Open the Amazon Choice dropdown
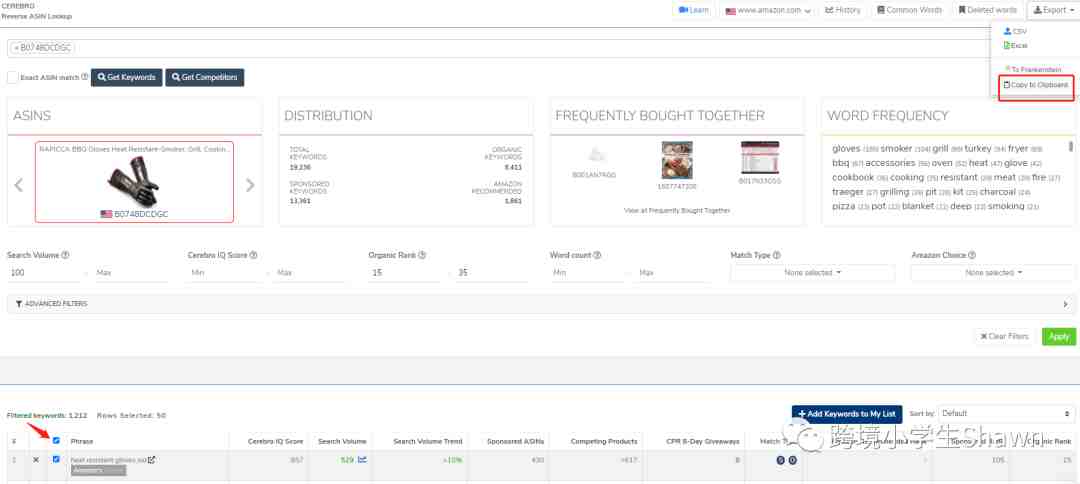 [993, 273]
